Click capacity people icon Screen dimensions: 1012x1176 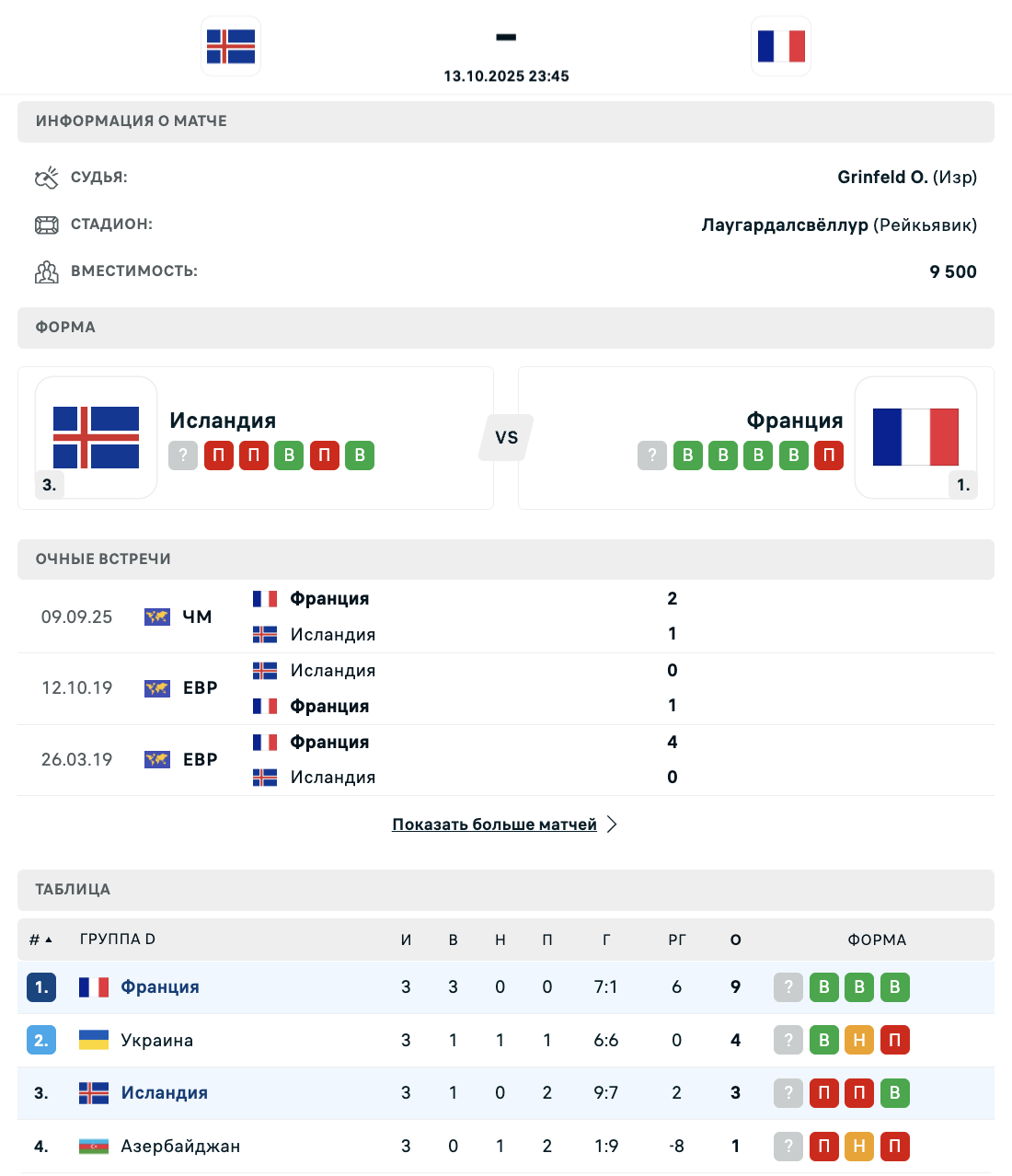pos(46,271)
